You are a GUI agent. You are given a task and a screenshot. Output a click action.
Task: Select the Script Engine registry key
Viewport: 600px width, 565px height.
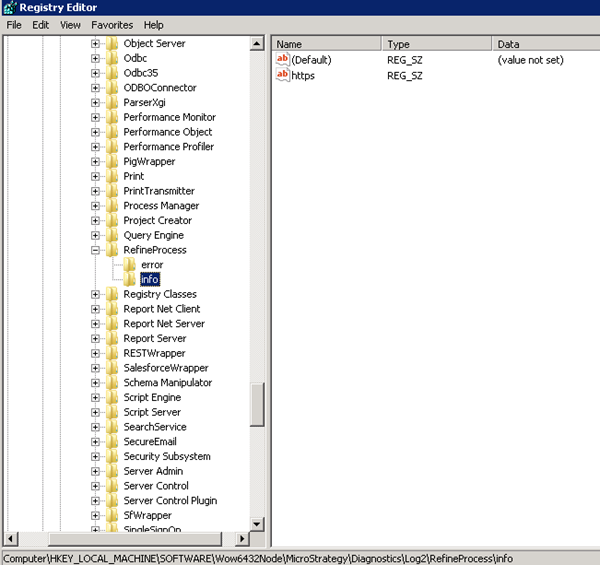point(152,398)
